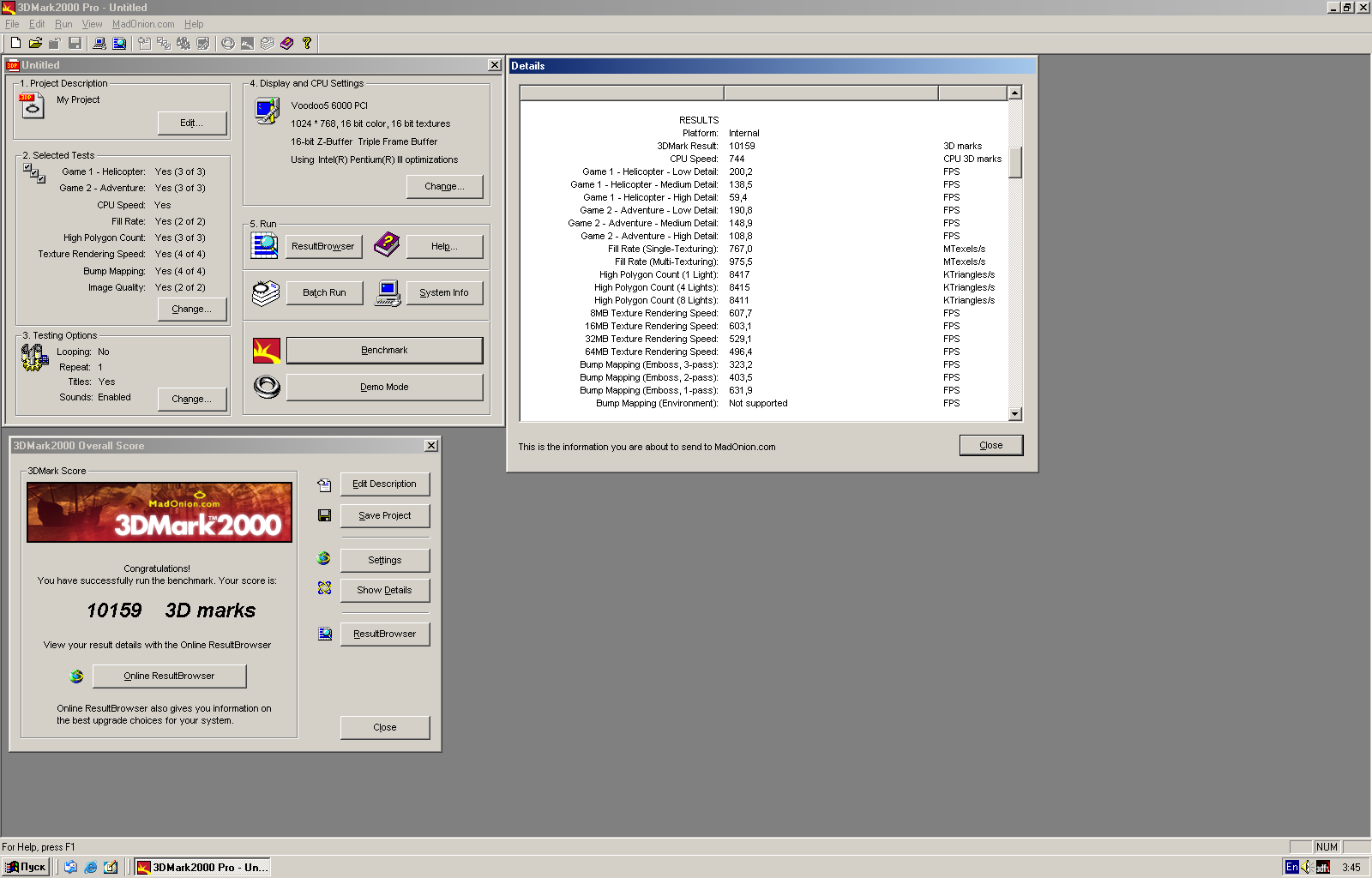Click the floppy disk icon beside Save Project
Image resolution: width=1372 pixels, height=878 pixels.
pos(324,515)
